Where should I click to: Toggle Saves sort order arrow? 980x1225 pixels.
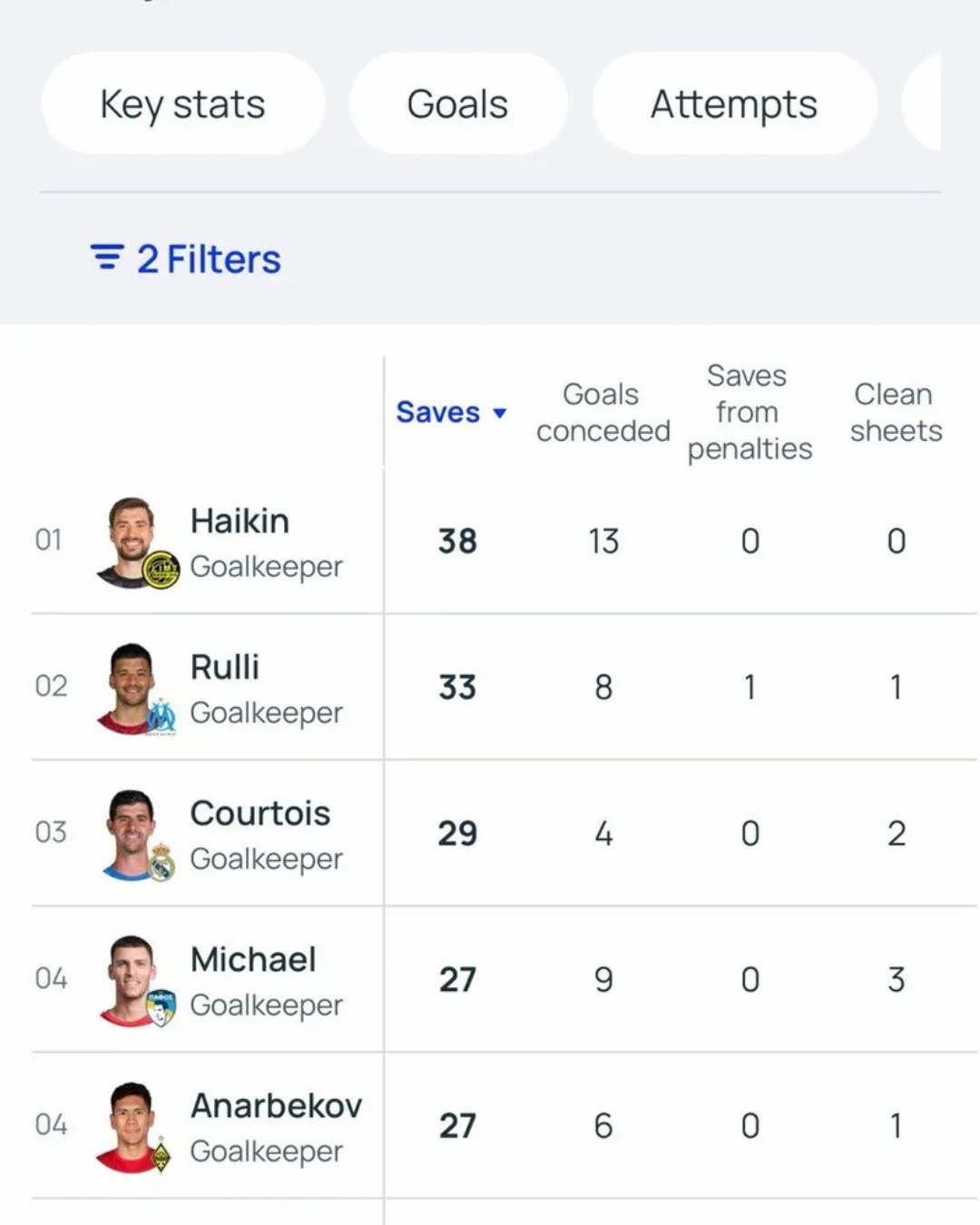[x=499, y=413]
